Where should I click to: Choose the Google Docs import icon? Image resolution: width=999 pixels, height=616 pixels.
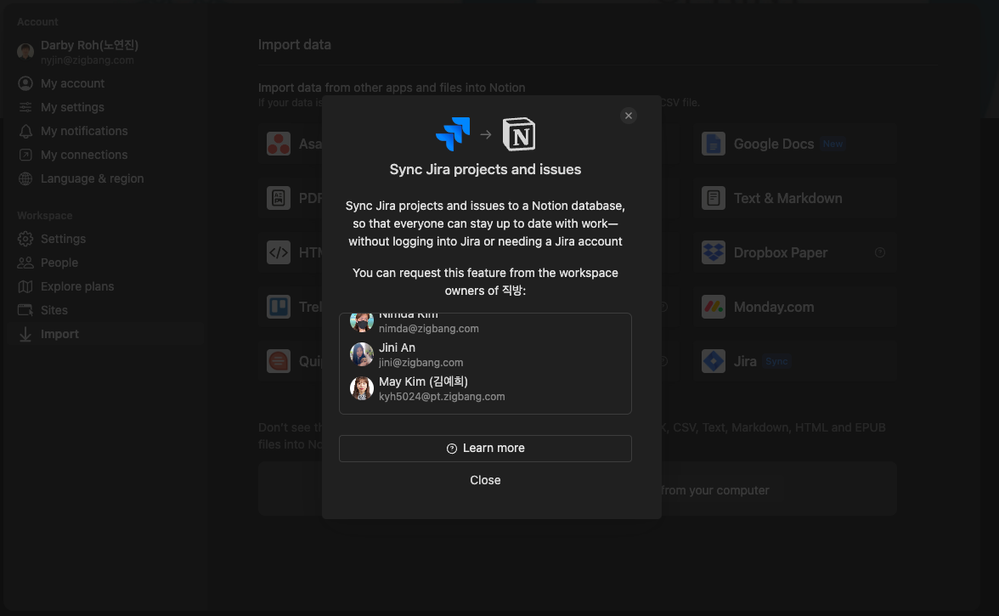[x=714, y=144]
